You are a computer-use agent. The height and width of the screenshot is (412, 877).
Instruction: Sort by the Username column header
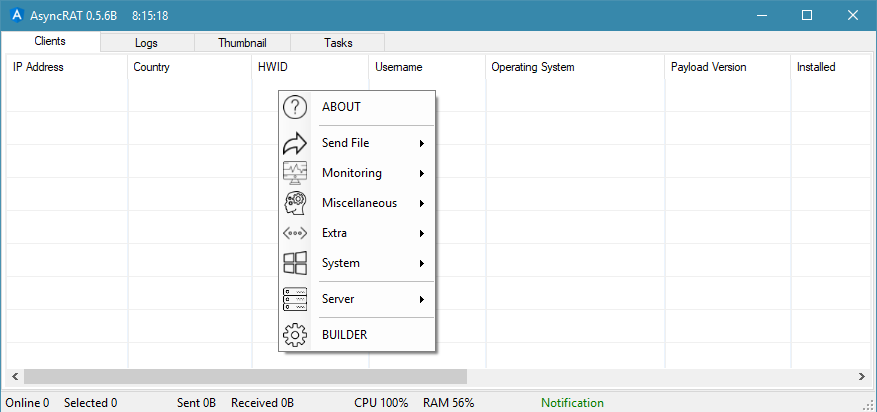[427, 67]
